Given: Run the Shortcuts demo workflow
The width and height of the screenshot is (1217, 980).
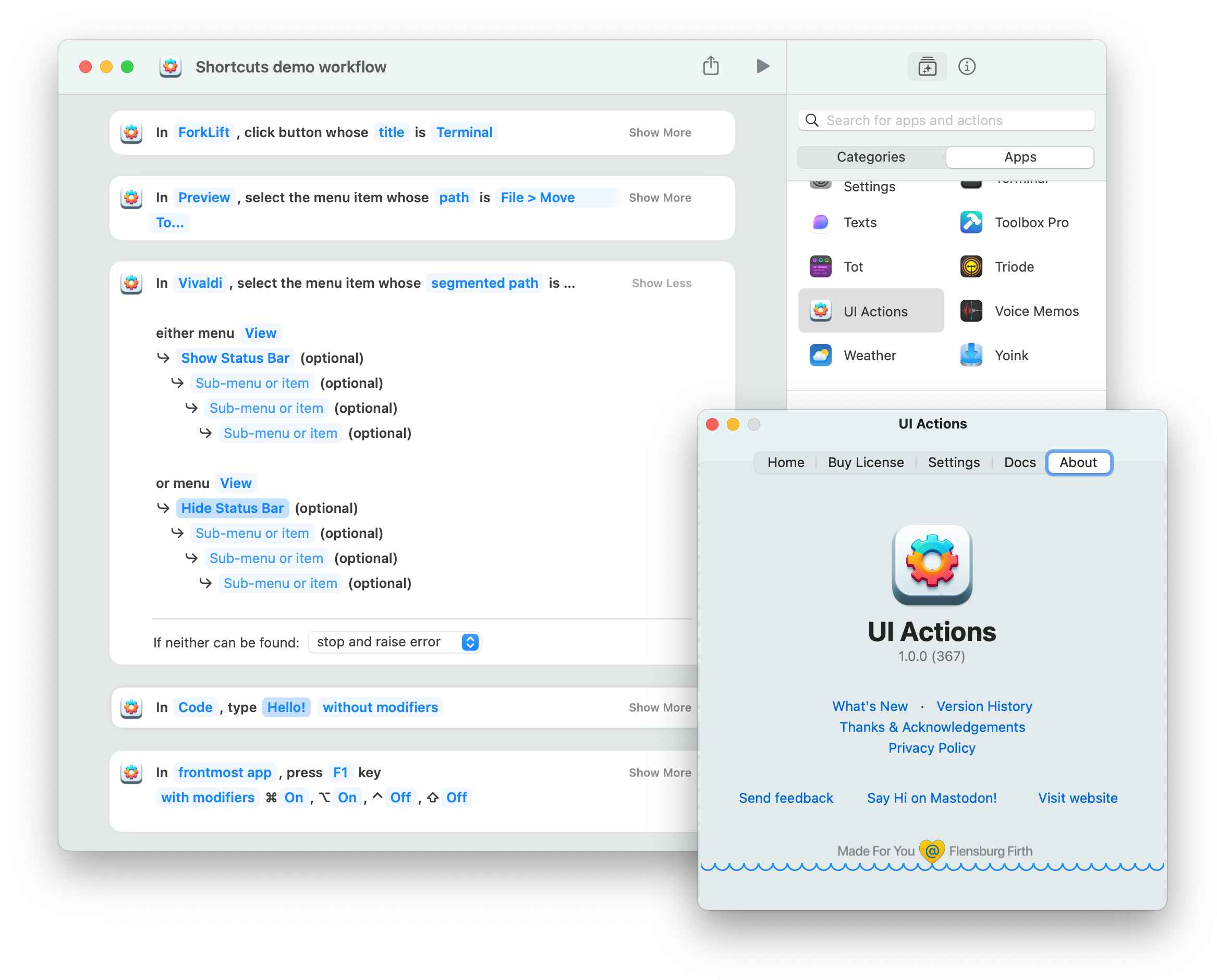Looking at the screenshot, I should (763, 66).
